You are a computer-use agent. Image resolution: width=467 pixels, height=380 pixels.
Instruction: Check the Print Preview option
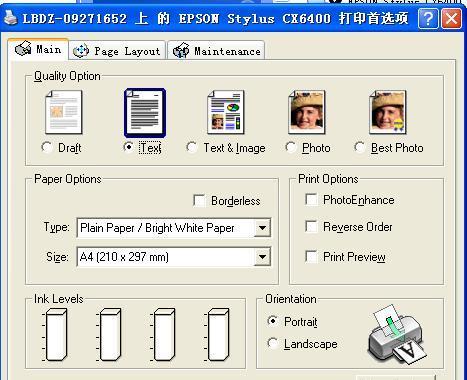click(311, 257)
